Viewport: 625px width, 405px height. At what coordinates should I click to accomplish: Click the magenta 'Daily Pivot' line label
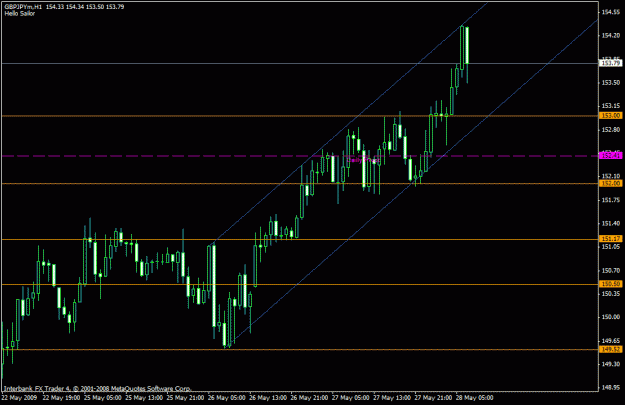click(363, 160)
